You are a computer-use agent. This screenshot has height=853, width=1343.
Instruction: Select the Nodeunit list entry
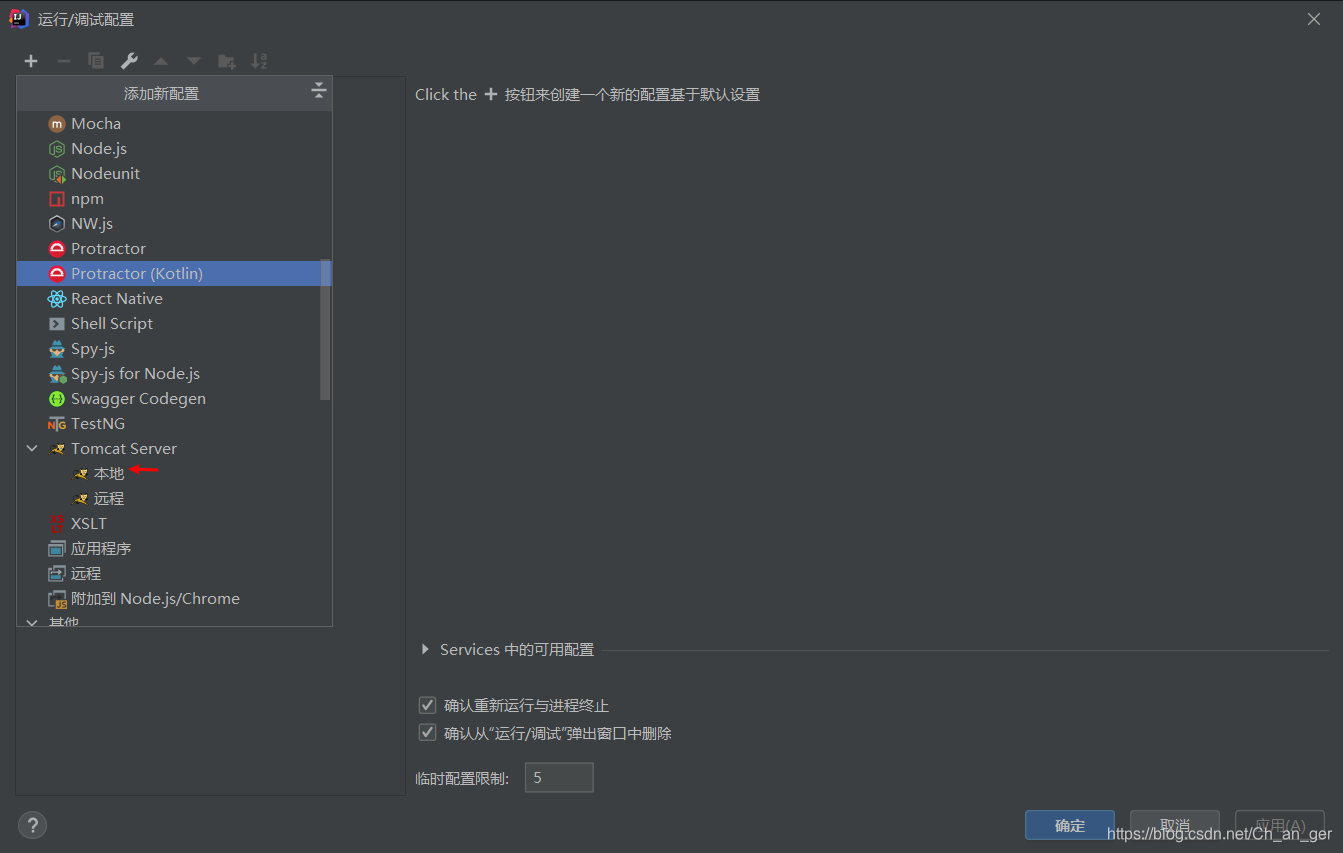pyautogui.click(x=174, y=174)
